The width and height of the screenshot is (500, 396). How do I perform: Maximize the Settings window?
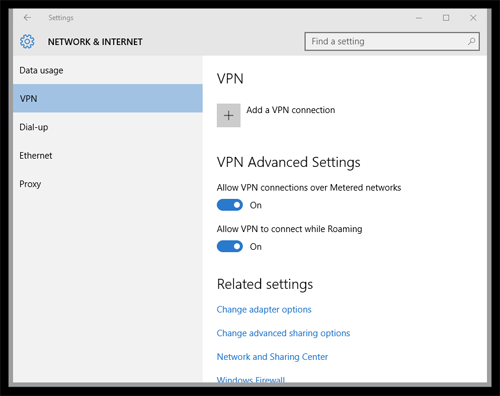click(x=446, y=18)
